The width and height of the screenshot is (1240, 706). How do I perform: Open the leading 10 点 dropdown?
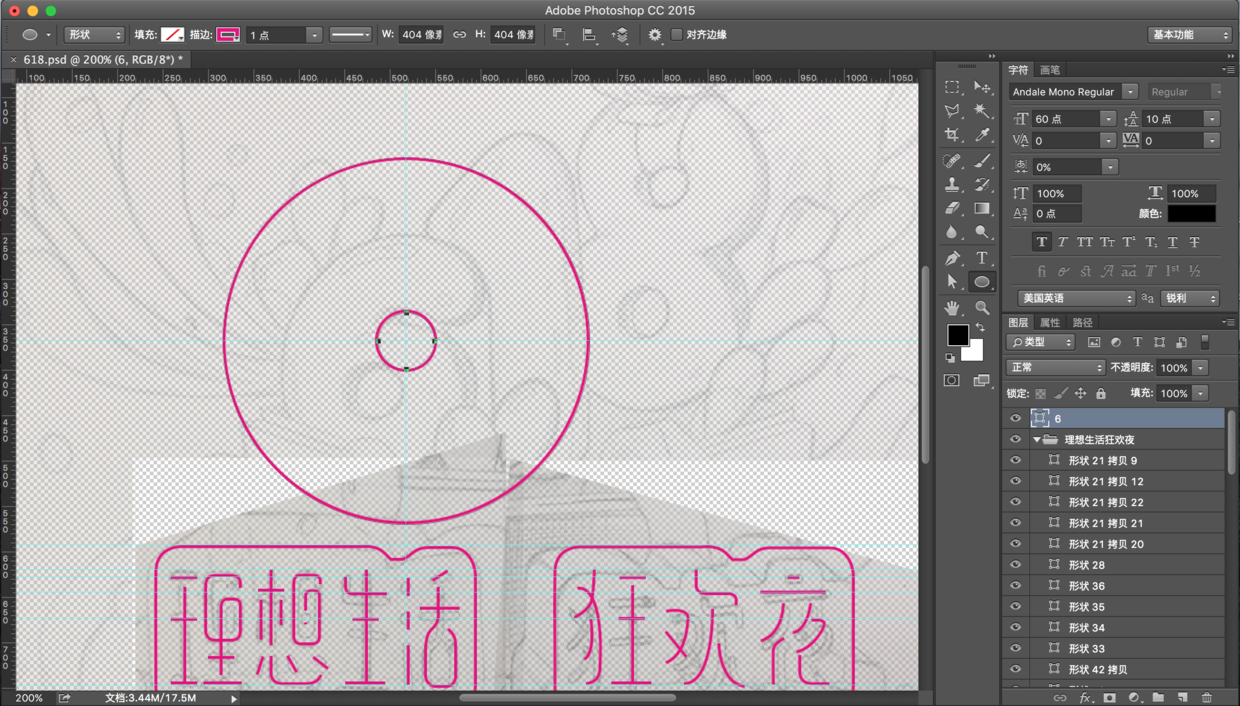(x=1212, y=119)
